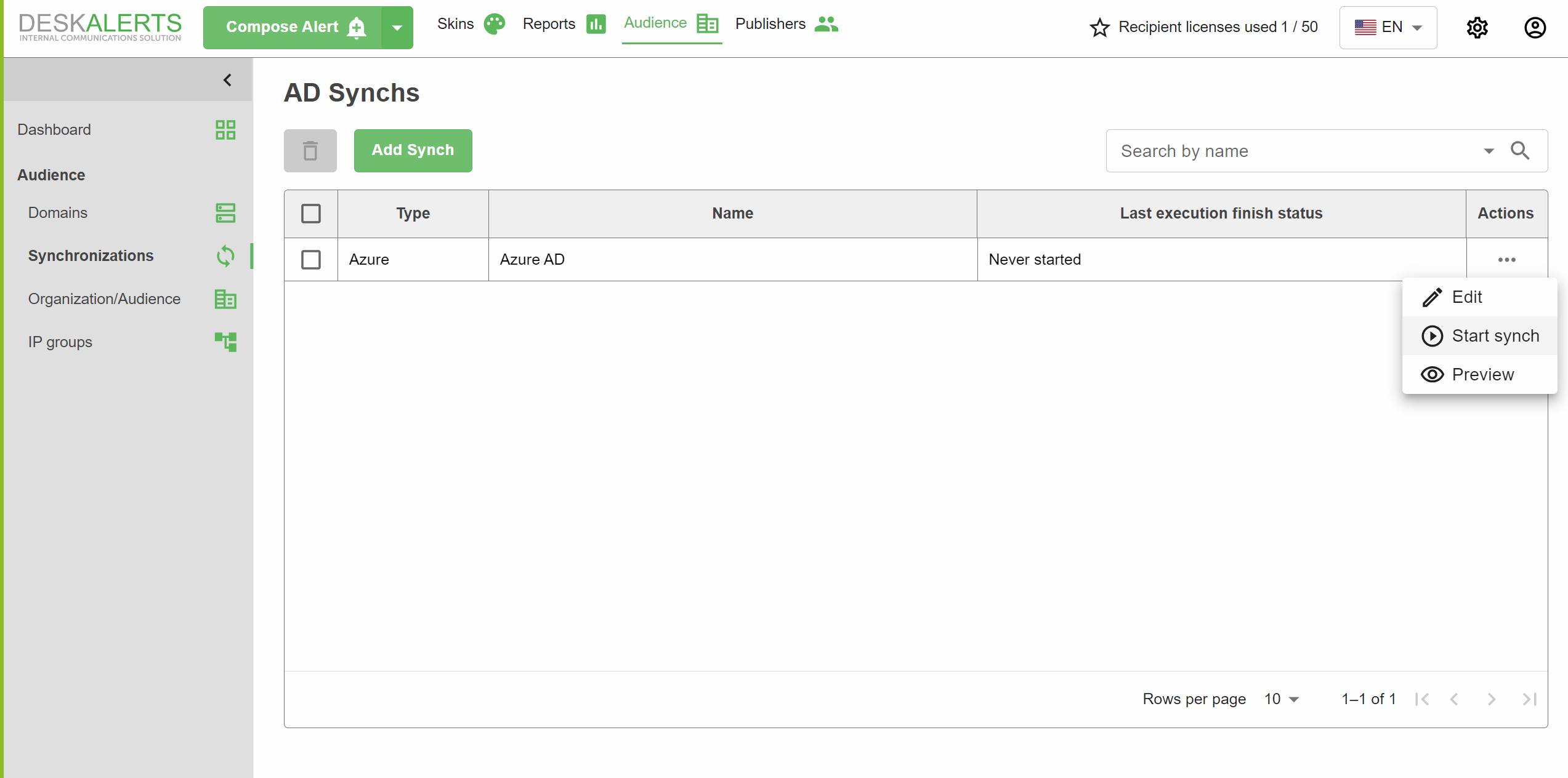Click the Dashboard grid icon in sidebar
Image resolution: width=1568 pixels, height=778 pixels.
[225, 130]
